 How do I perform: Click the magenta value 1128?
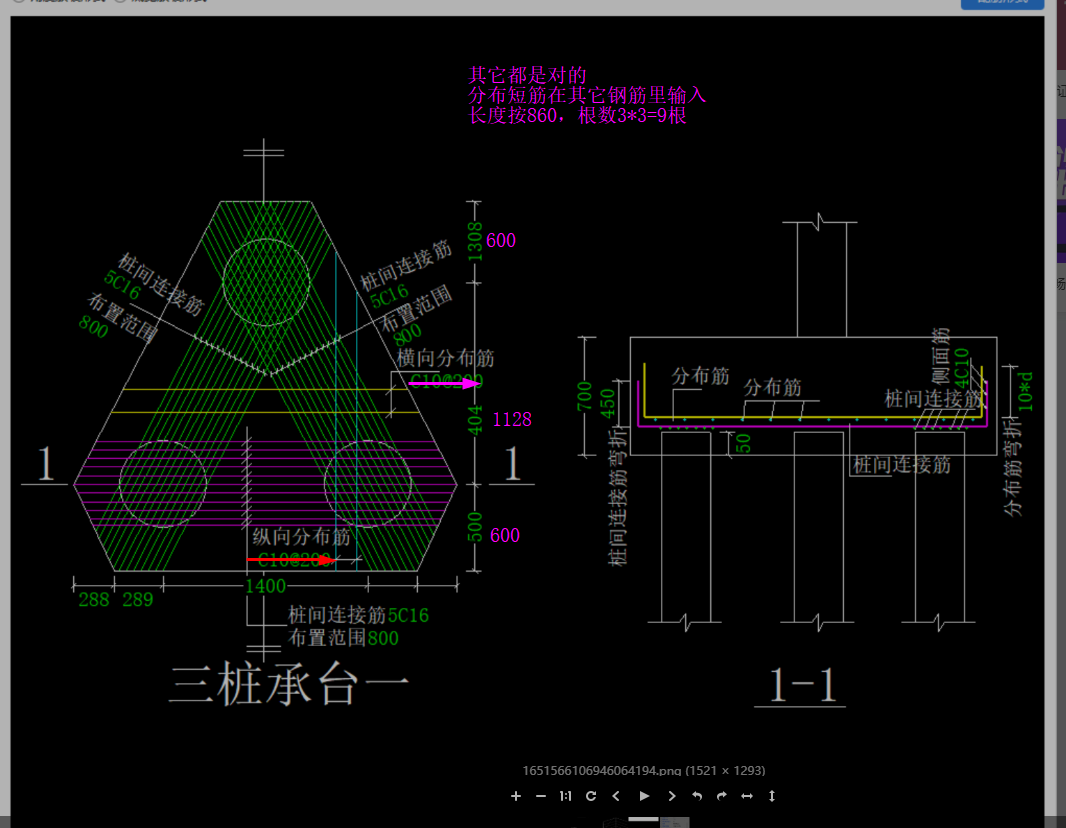[512, 419]
